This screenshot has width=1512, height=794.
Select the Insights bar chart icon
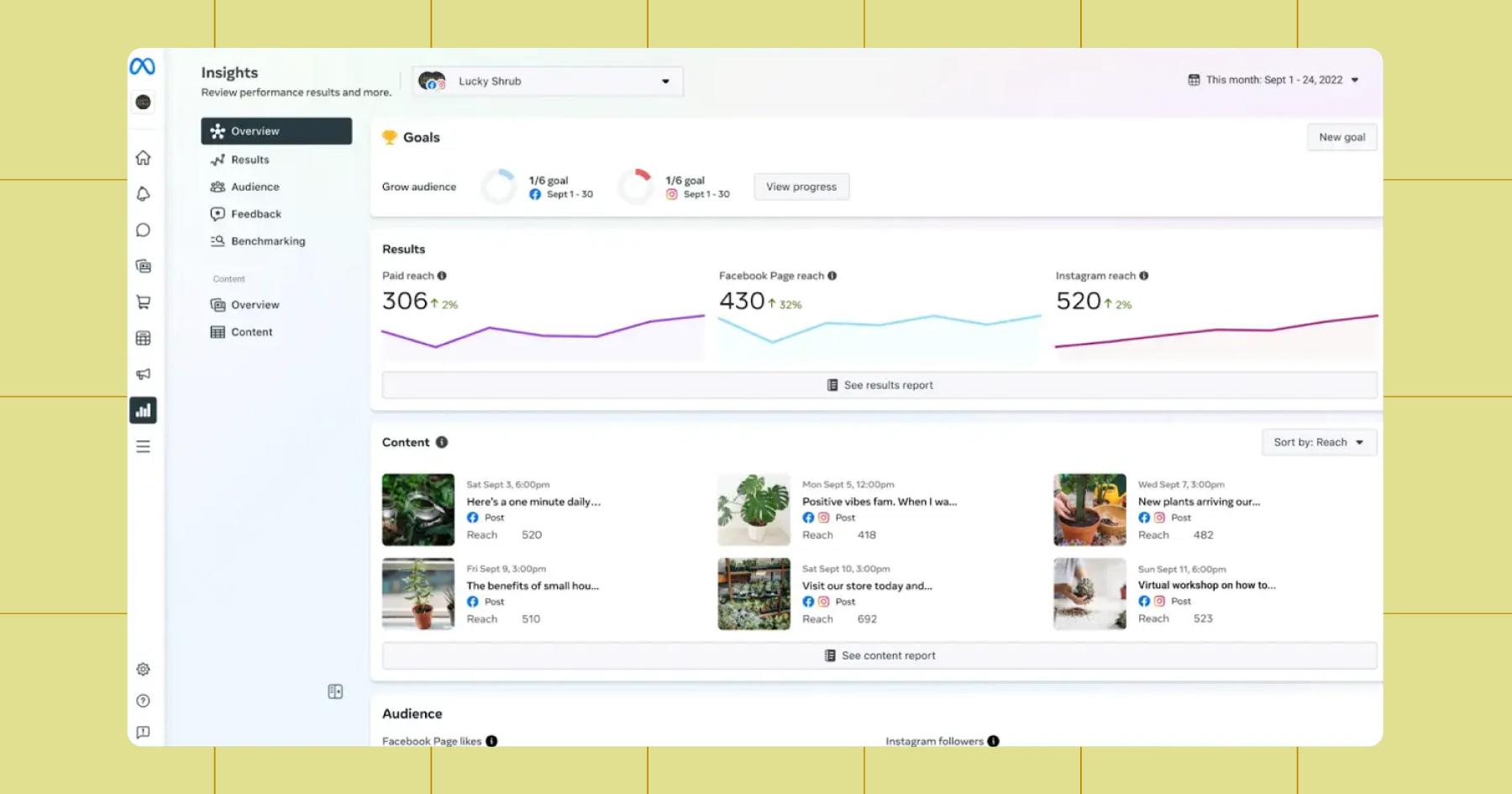[144, 410]
